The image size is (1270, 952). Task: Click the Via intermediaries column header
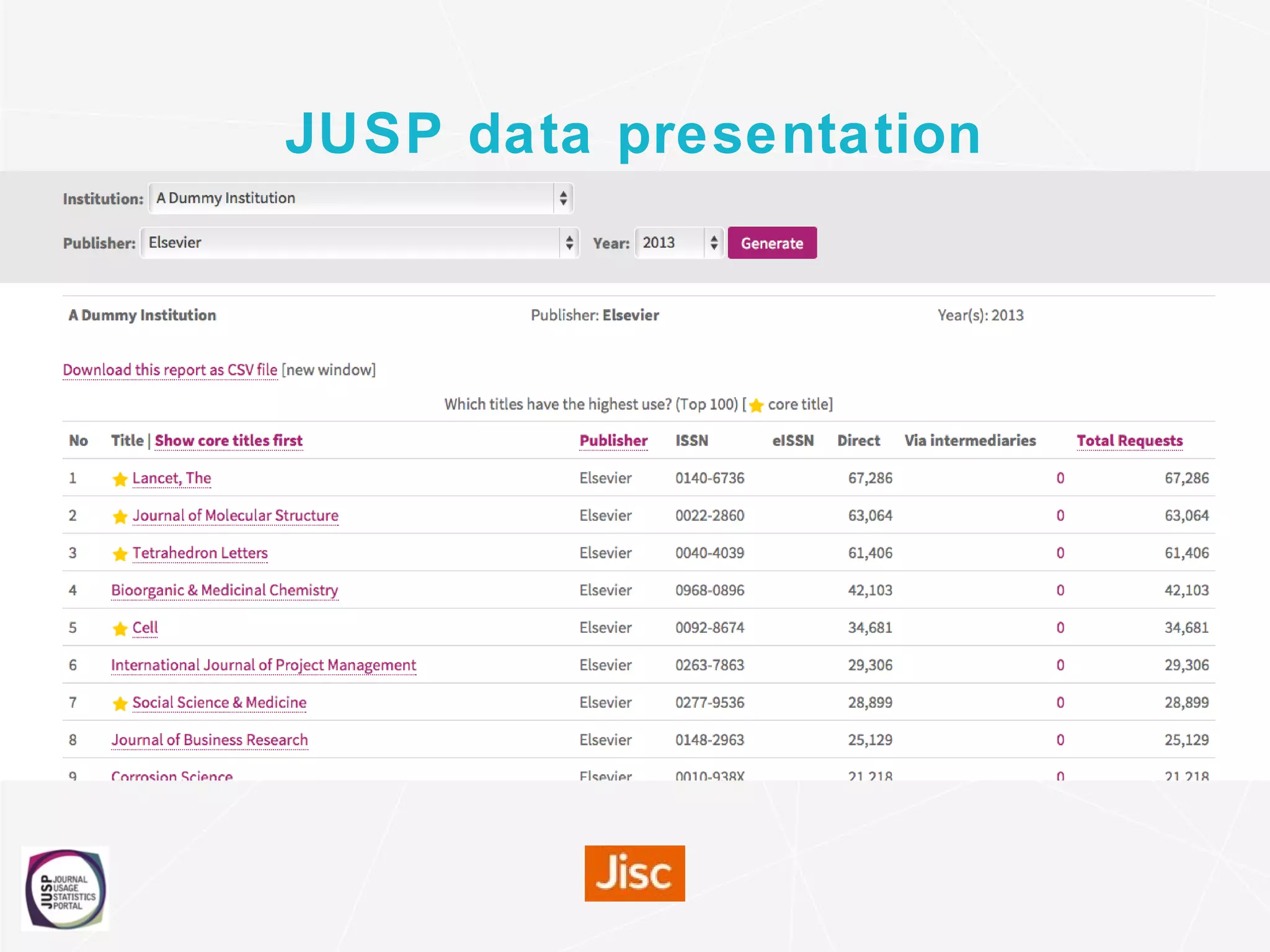pos(970,441)
